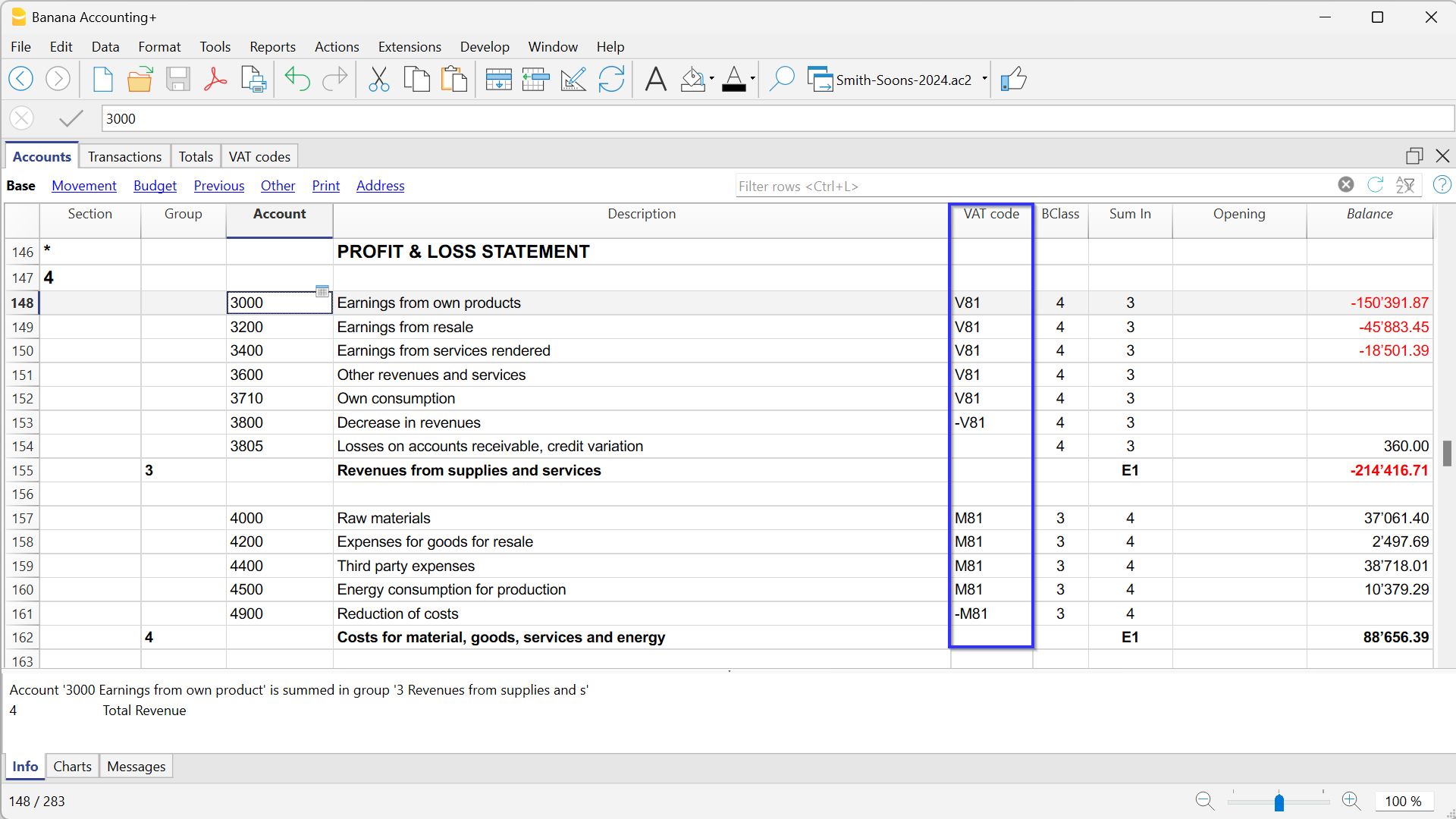Click the Create PDF icon
Image resolution: width=1456 pixels, height=819 pixels.
[215, 80]
